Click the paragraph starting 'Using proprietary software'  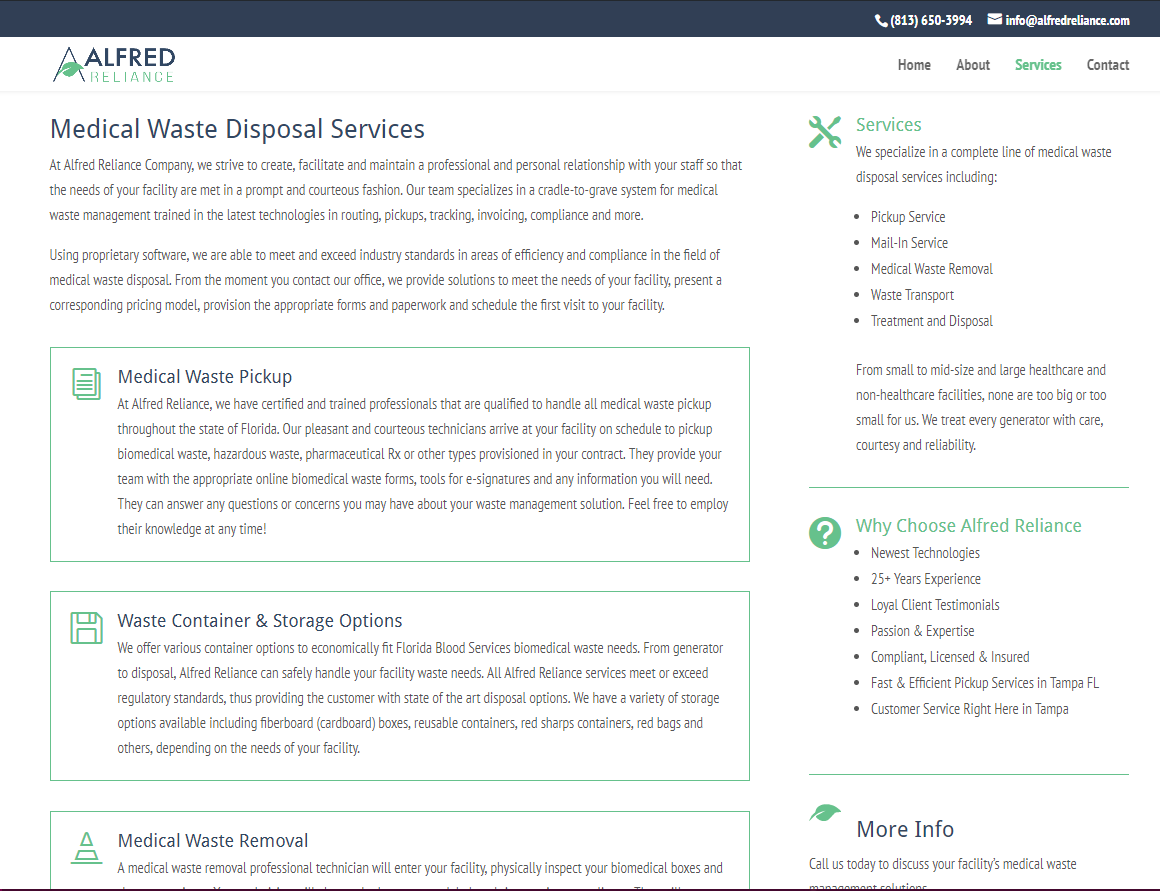click(385, 280)
